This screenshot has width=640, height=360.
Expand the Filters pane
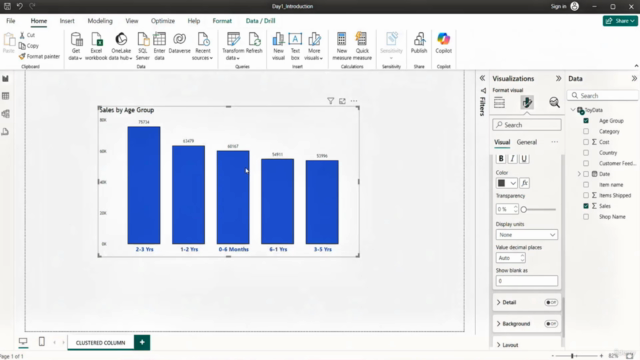click(482, 78)
